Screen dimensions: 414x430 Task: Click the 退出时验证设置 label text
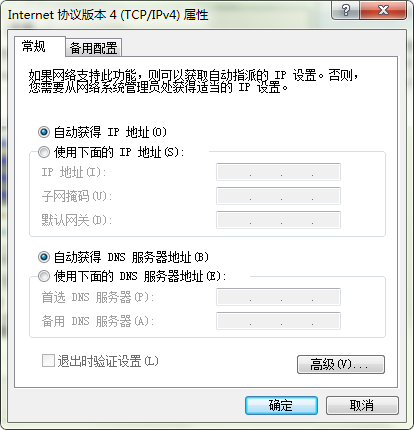(108, 361)
